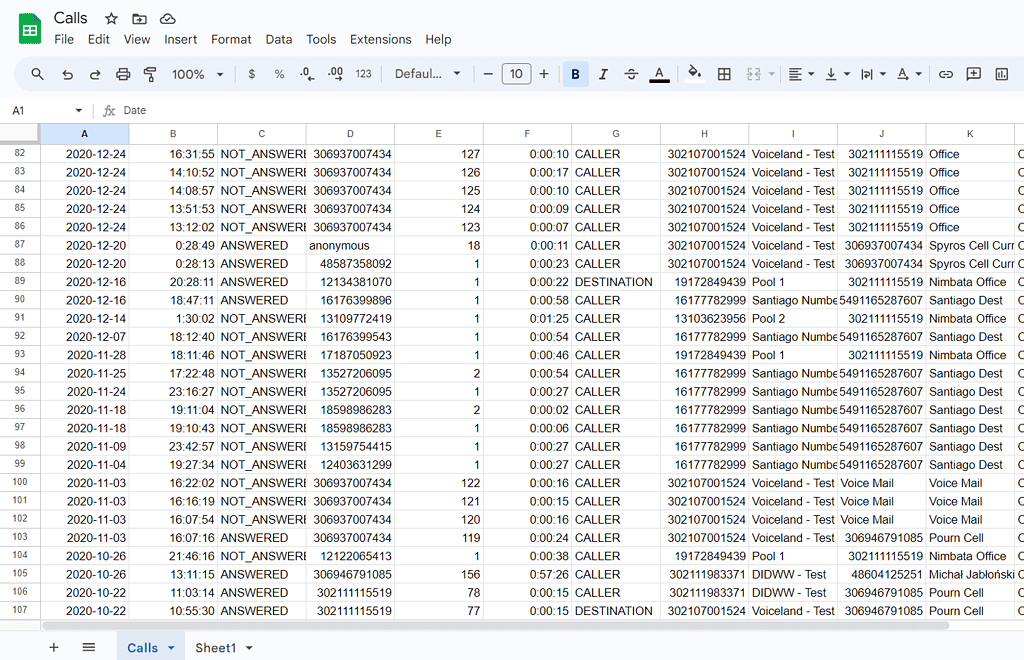Toggle bold formatting
Image resolution: width=1024 pixels, height=660 pixels.
pos(575,74)
